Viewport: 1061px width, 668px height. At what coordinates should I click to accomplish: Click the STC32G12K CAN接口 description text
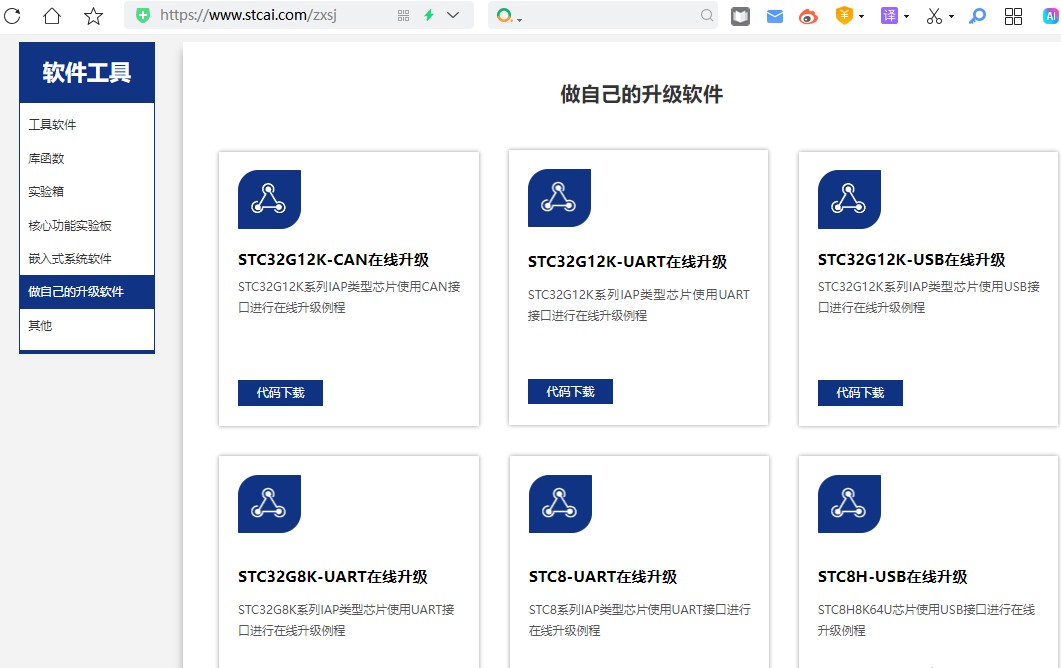coord(349,297)
